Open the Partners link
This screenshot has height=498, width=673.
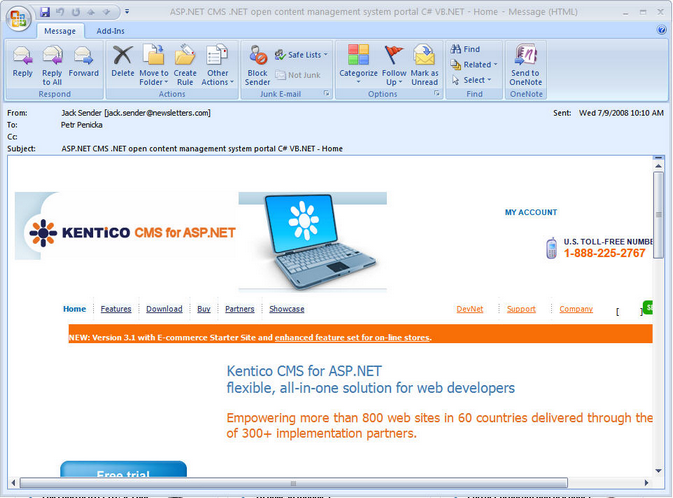pos(239,309)
